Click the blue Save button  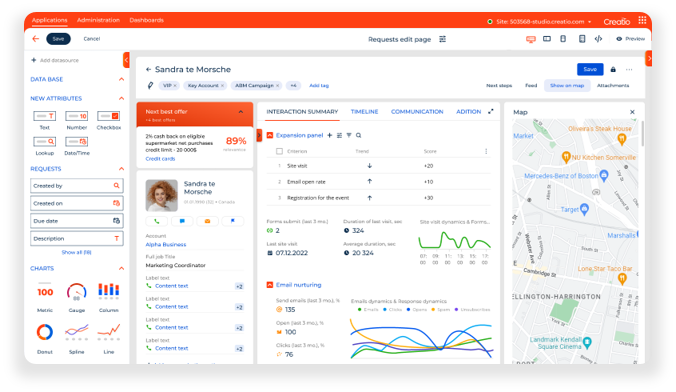(590, 69)
